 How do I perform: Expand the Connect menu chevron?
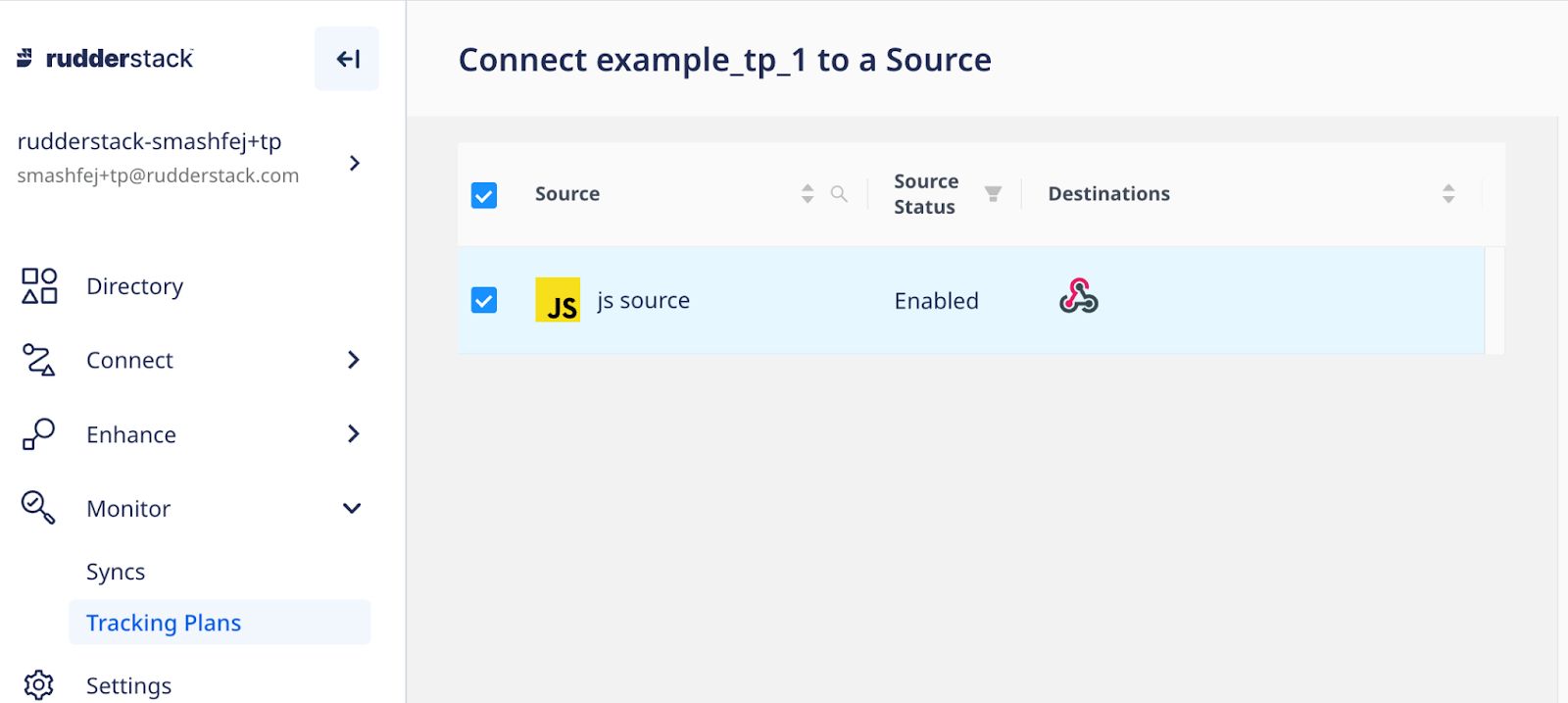[x=354, y=360]
